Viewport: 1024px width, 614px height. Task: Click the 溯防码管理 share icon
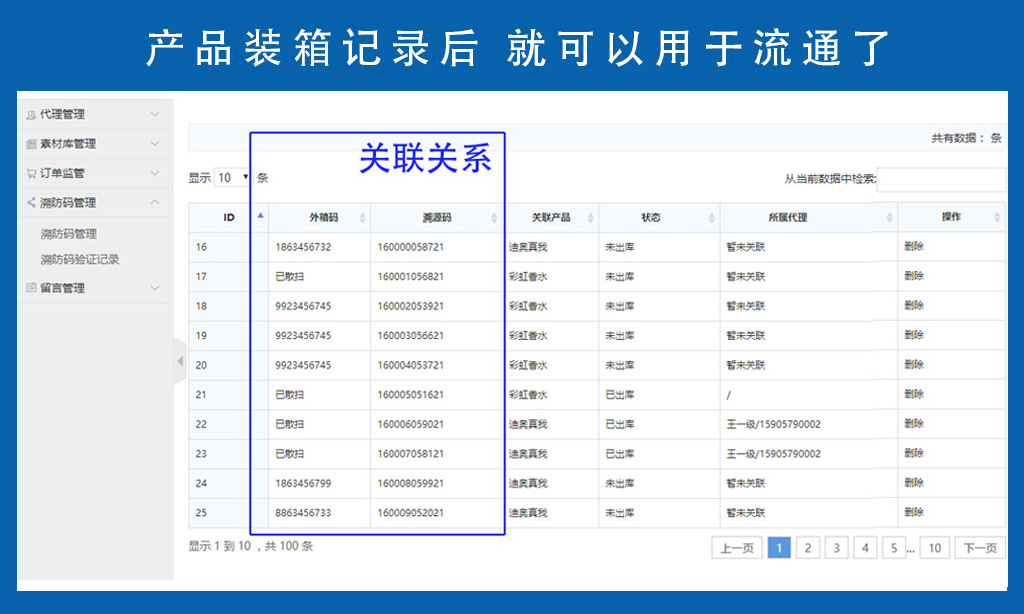coord(32,202)
